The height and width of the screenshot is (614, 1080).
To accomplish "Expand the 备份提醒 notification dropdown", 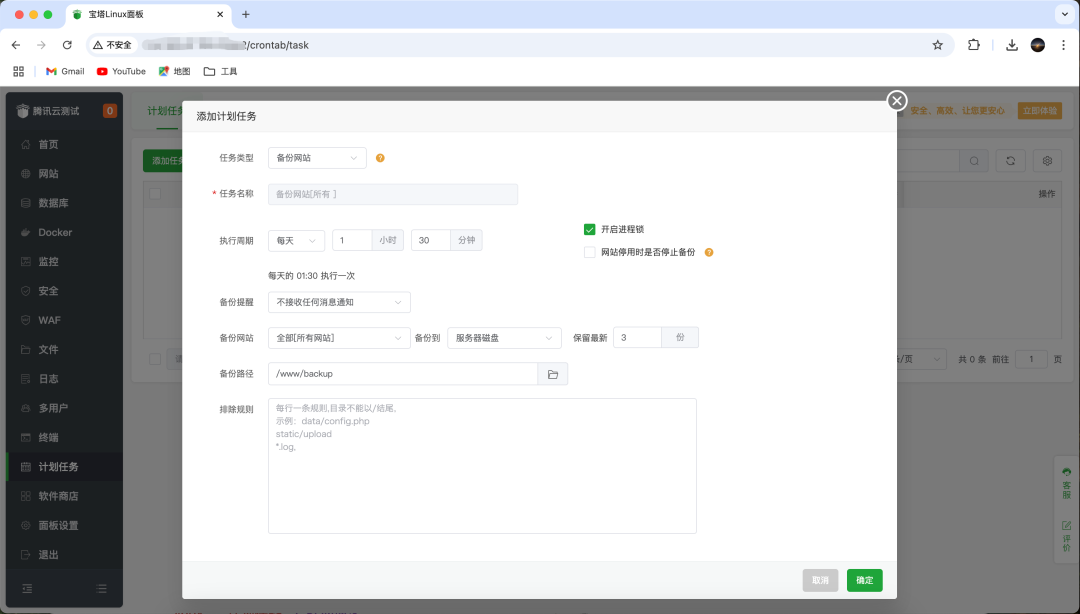I will 339,302.
